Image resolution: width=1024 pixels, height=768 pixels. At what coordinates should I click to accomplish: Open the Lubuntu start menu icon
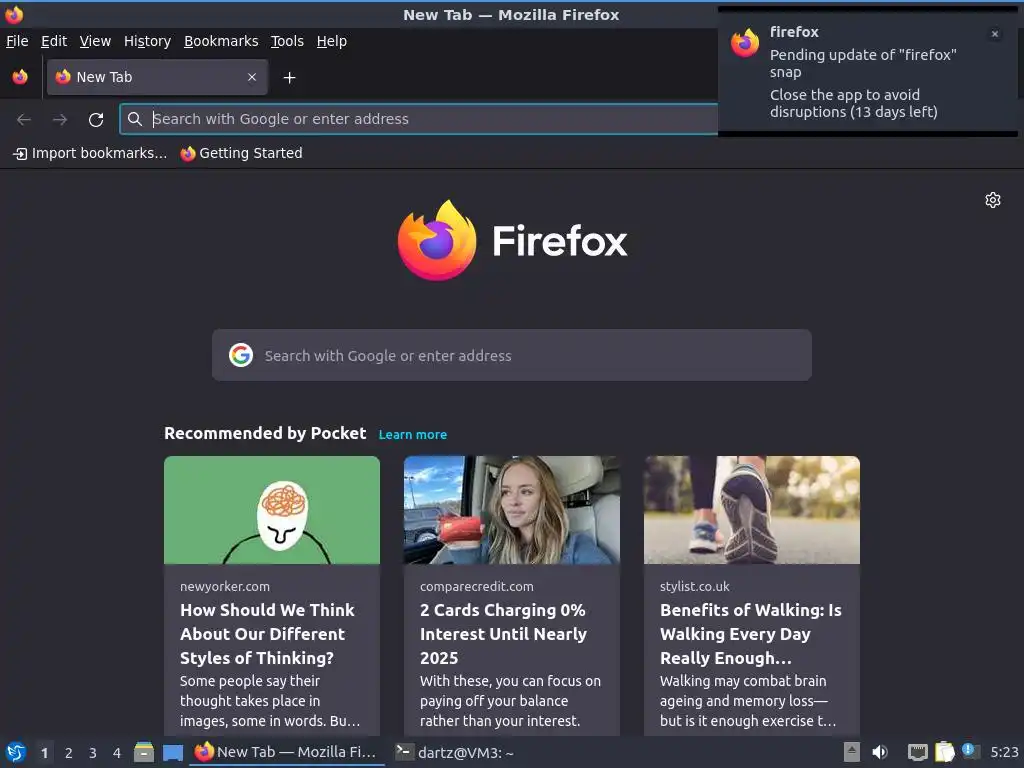click(x=15, y=752)
